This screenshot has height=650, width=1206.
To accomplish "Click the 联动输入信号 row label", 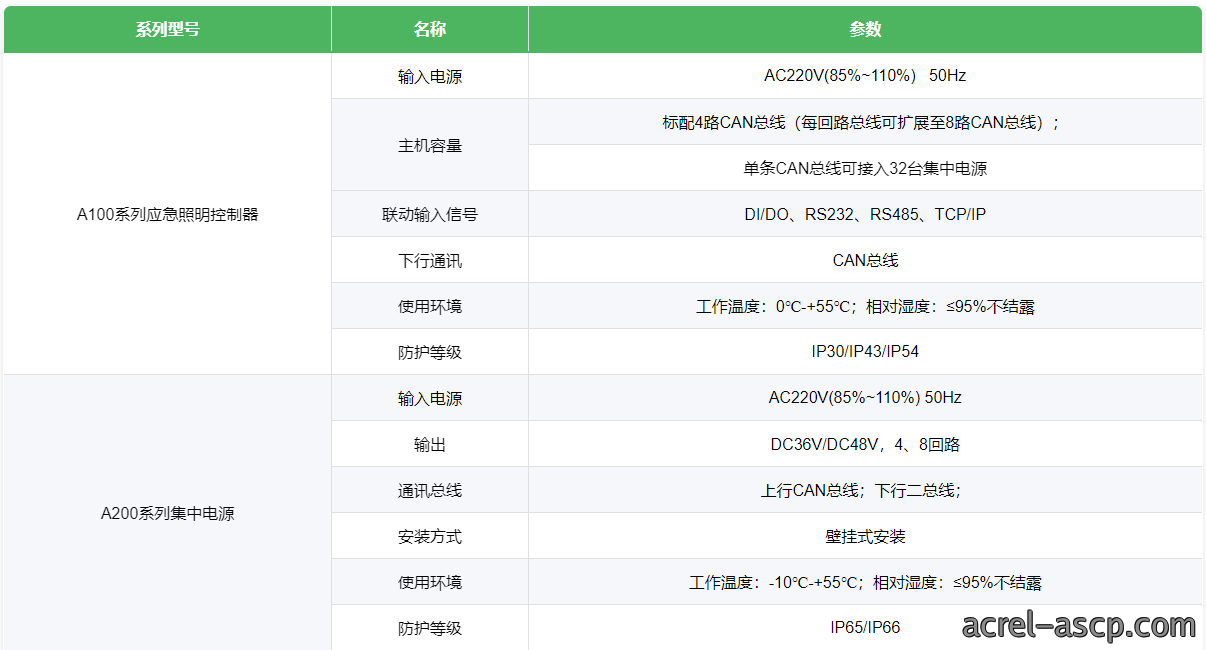I will tap(430, 214).
